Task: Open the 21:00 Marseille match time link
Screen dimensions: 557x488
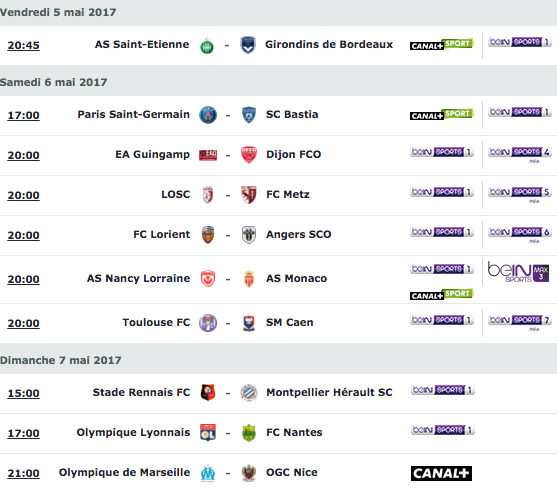Action: 23,473
